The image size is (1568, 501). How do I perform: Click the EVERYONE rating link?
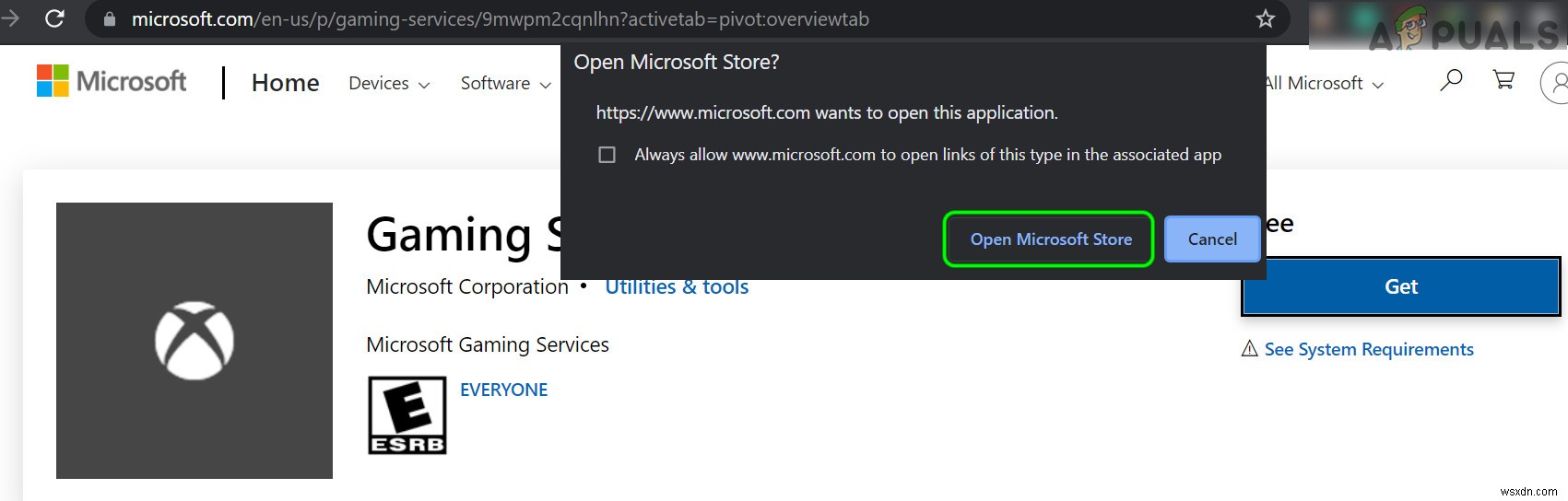[x=503, y=390]
